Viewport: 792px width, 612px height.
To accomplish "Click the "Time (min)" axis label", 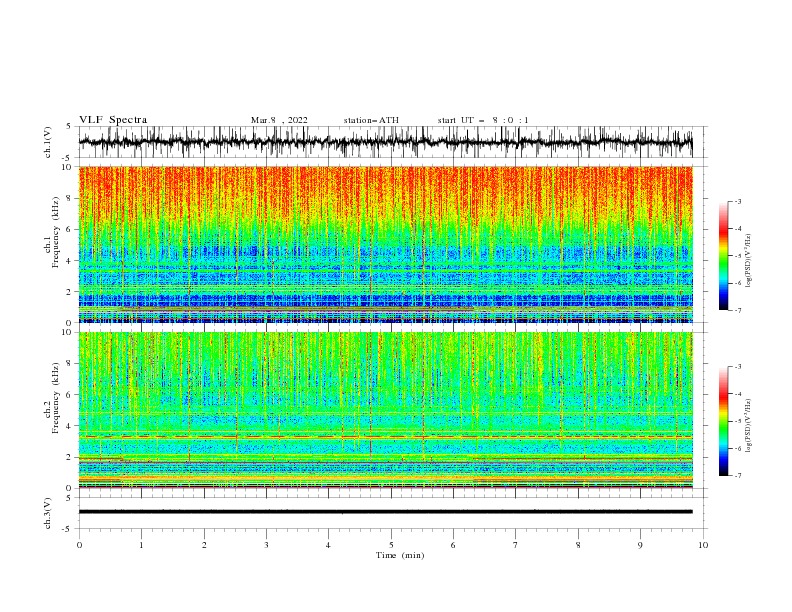I will pos(400,555).
